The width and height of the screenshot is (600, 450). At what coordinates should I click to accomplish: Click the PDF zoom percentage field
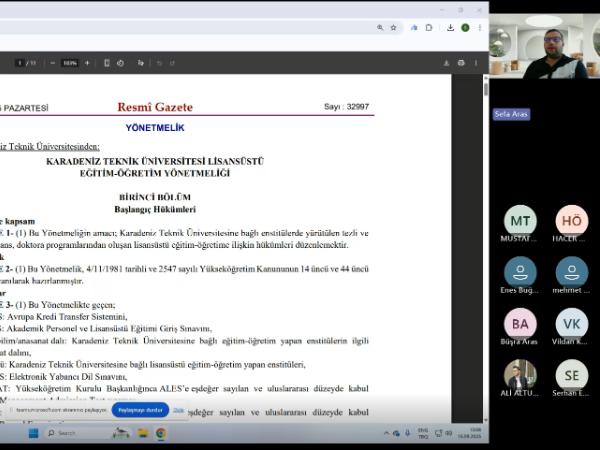point(70,63)
